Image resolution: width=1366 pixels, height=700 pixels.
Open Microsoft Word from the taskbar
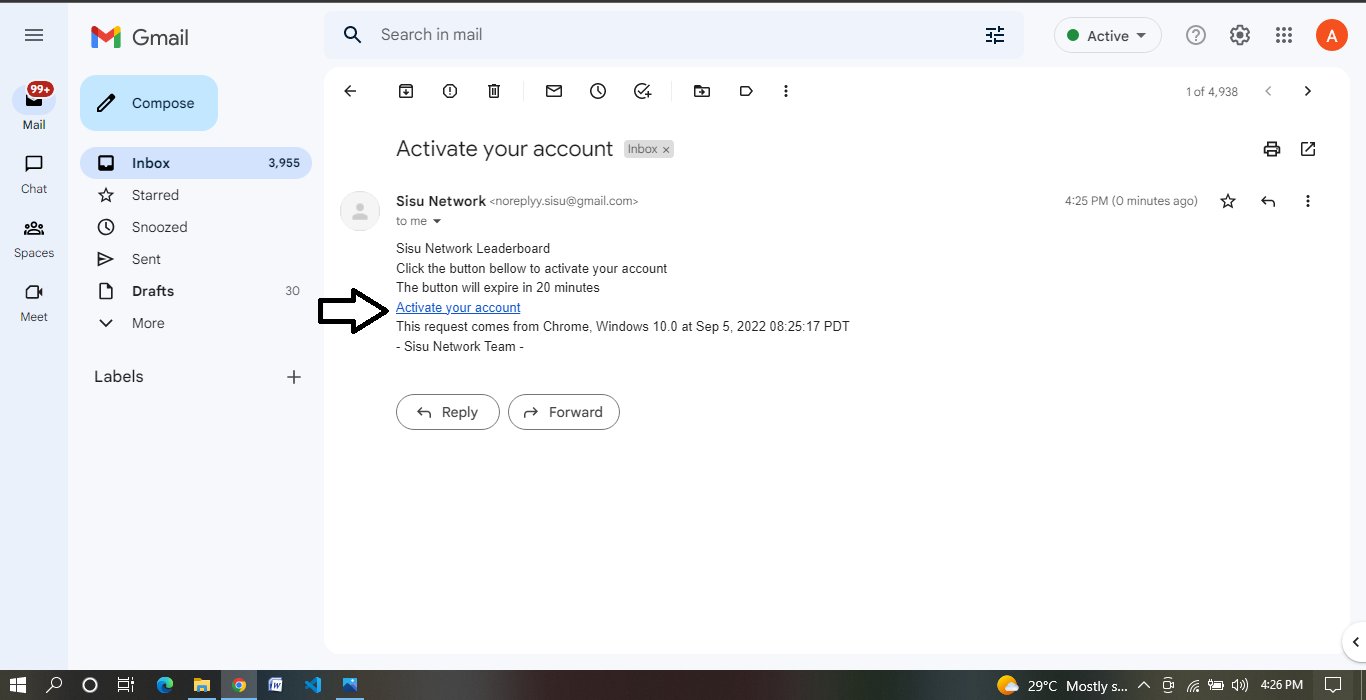[x=276, y=685]
